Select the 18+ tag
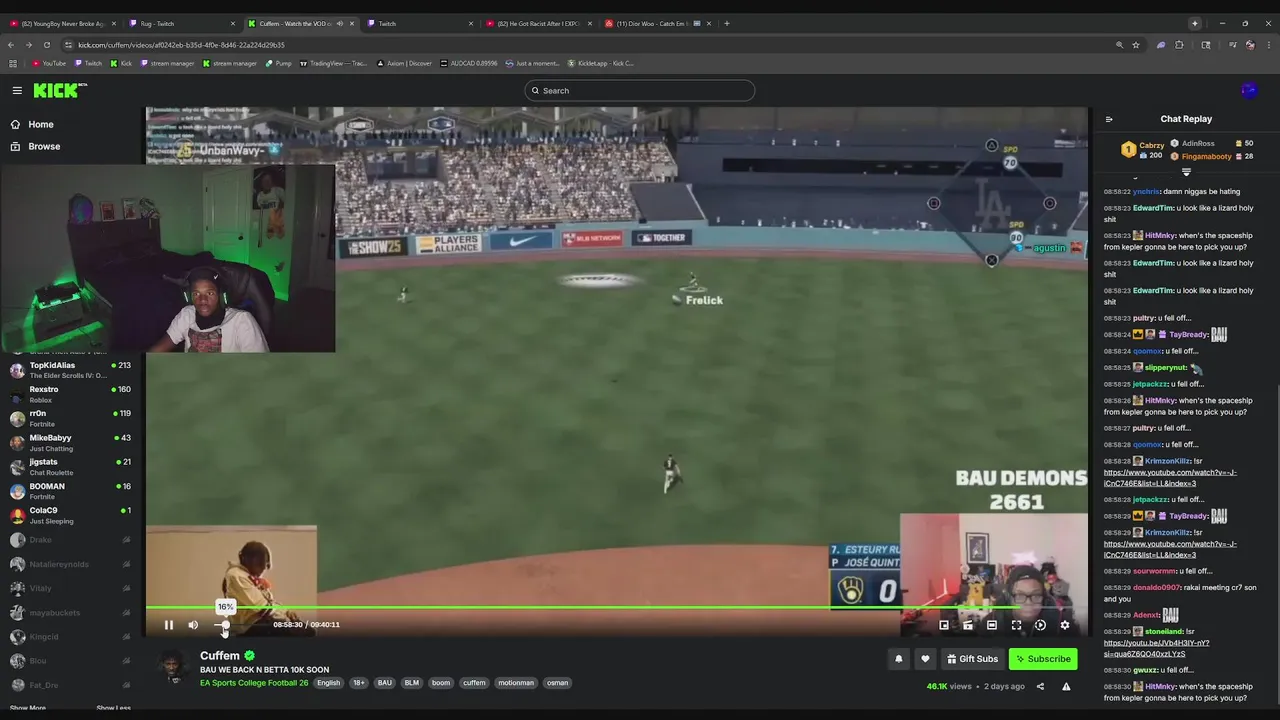1280x720 pixels. coord(358,683)
